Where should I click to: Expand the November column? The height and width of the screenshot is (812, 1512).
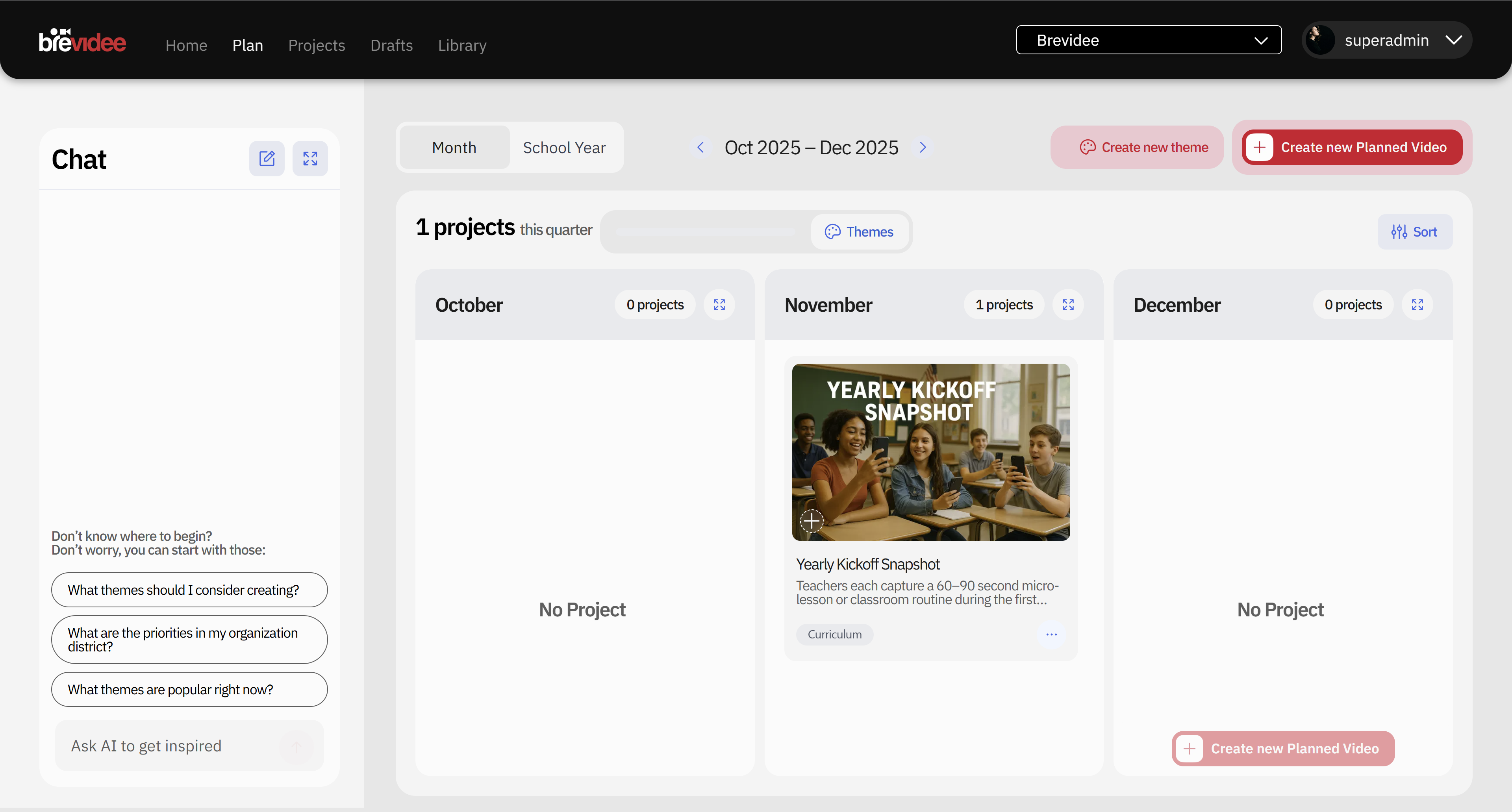(x=1068, y=305)
